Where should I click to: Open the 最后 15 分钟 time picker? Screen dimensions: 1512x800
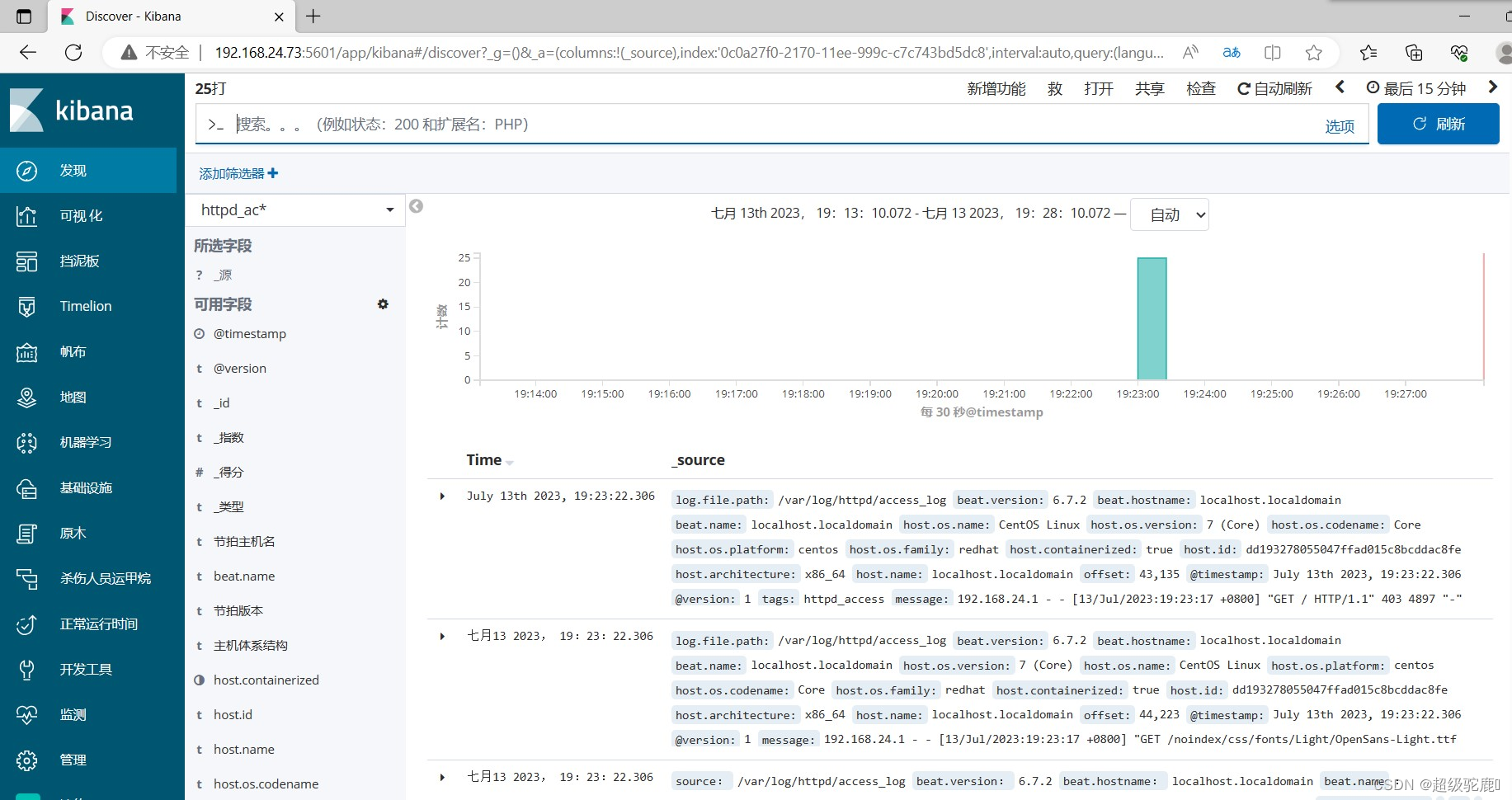click(1416, 88)
